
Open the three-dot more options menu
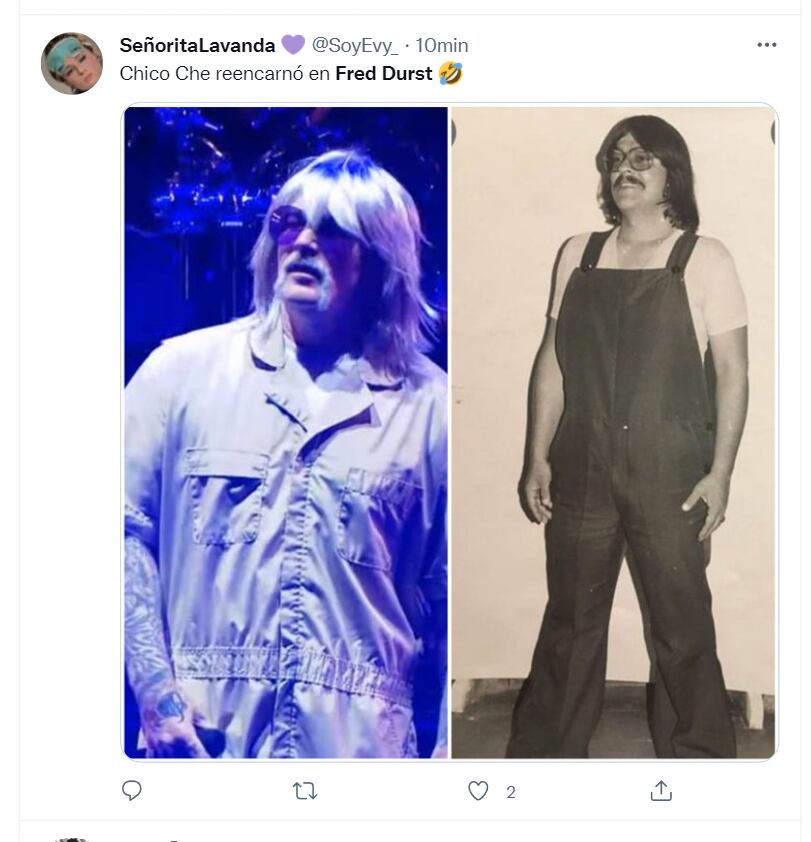click(766, 45)
